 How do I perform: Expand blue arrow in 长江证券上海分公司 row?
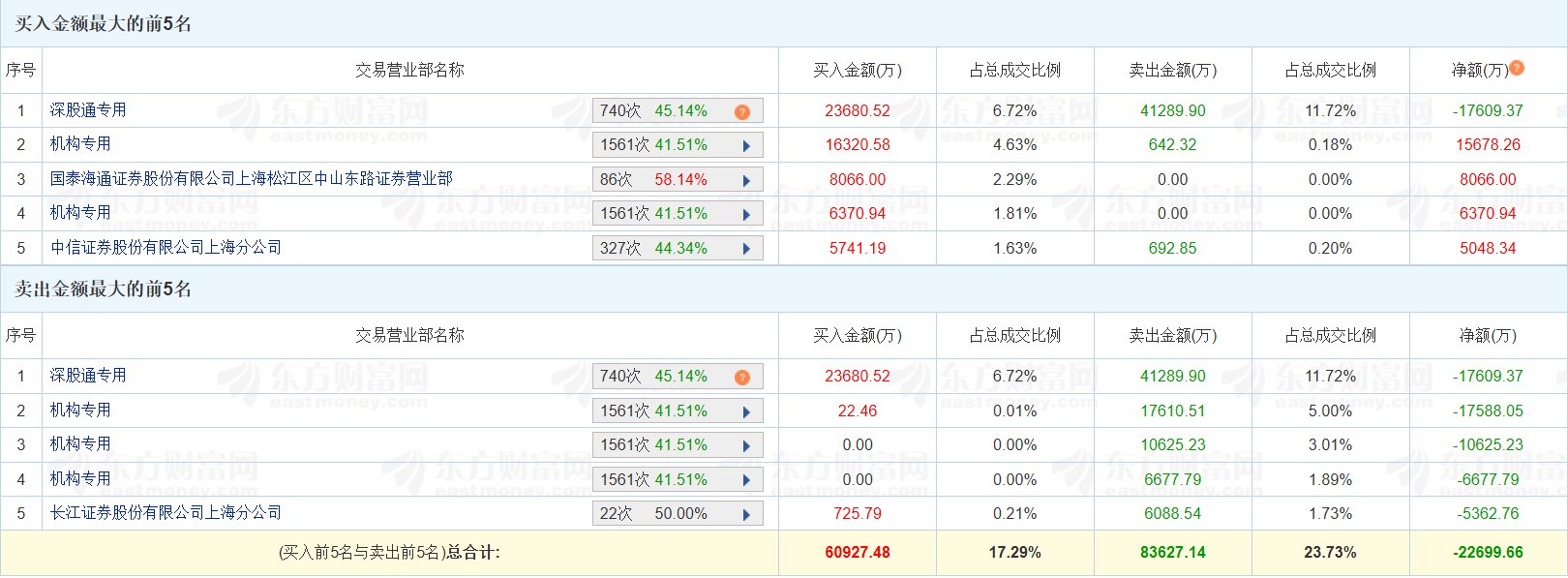click(746, 514)
